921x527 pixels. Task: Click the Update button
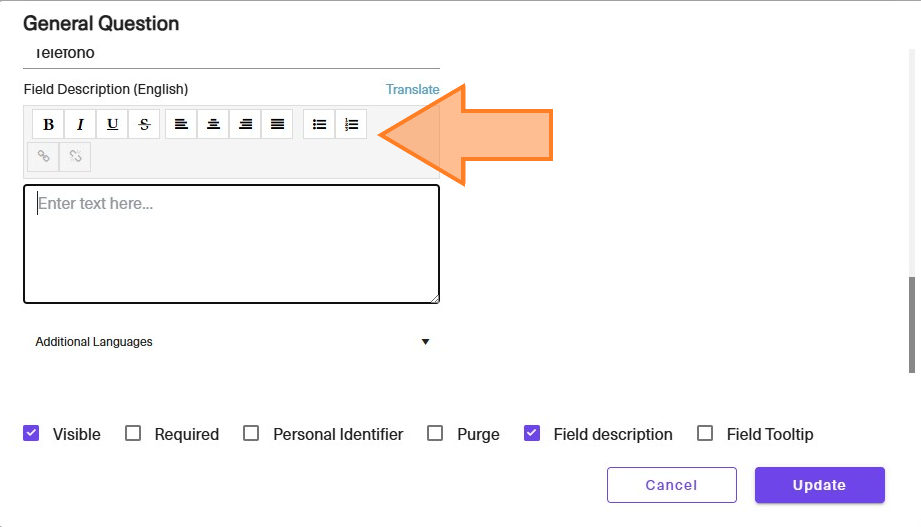(x=819, y=485)
